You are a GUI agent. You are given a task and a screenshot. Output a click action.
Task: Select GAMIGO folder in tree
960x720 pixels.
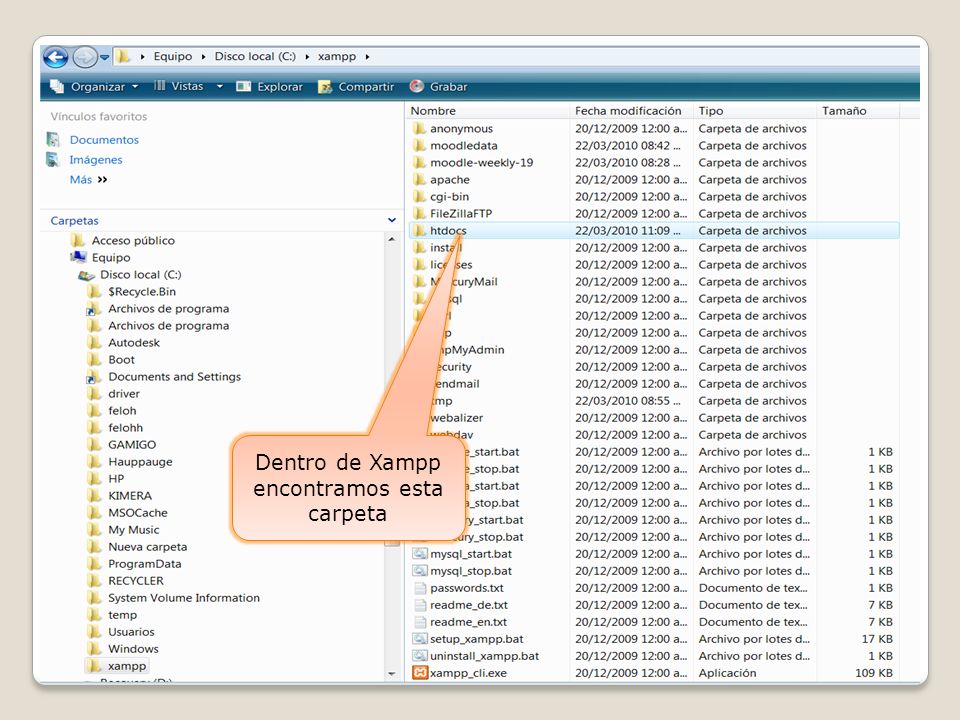point(132,445)
